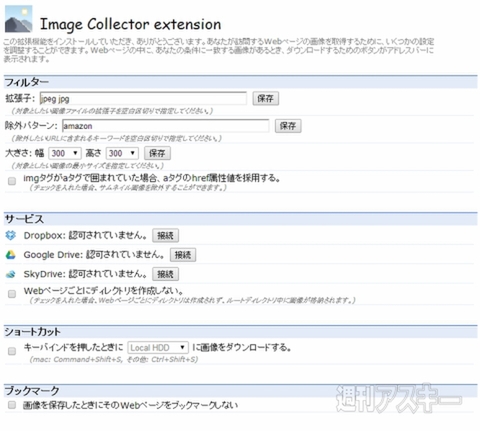Toggle no-directory-per-Webページ checkbox

coord(12,294)
